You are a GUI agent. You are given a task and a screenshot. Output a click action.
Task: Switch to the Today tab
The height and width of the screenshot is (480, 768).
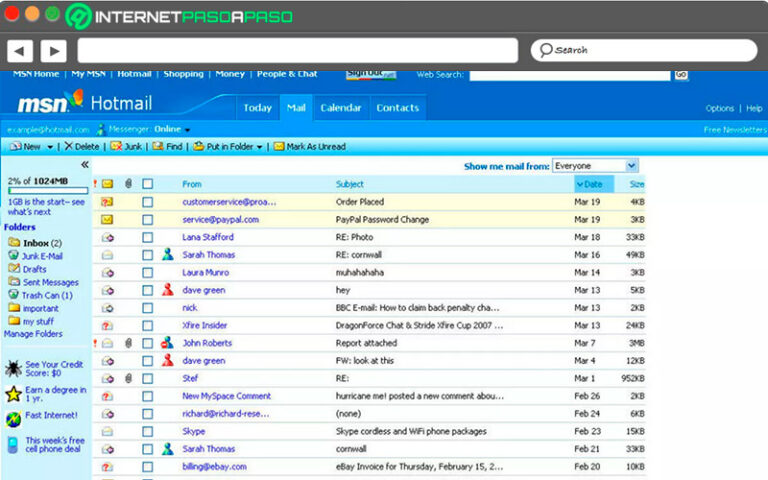click(x=258, y=107)
